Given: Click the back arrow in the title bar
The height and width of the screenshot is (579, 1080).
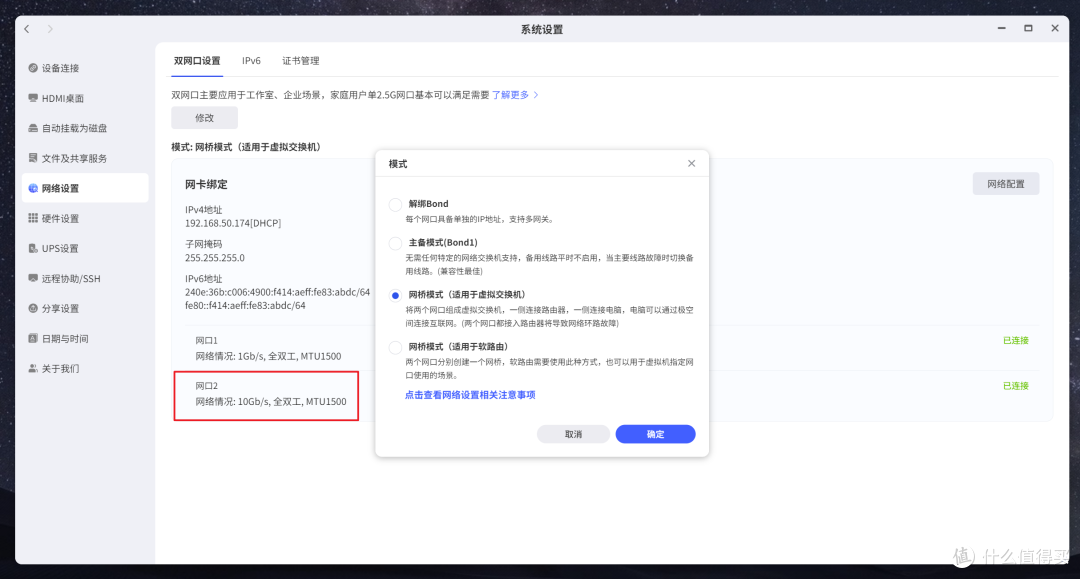Looking at the screenshot, I should pos(27,29).
